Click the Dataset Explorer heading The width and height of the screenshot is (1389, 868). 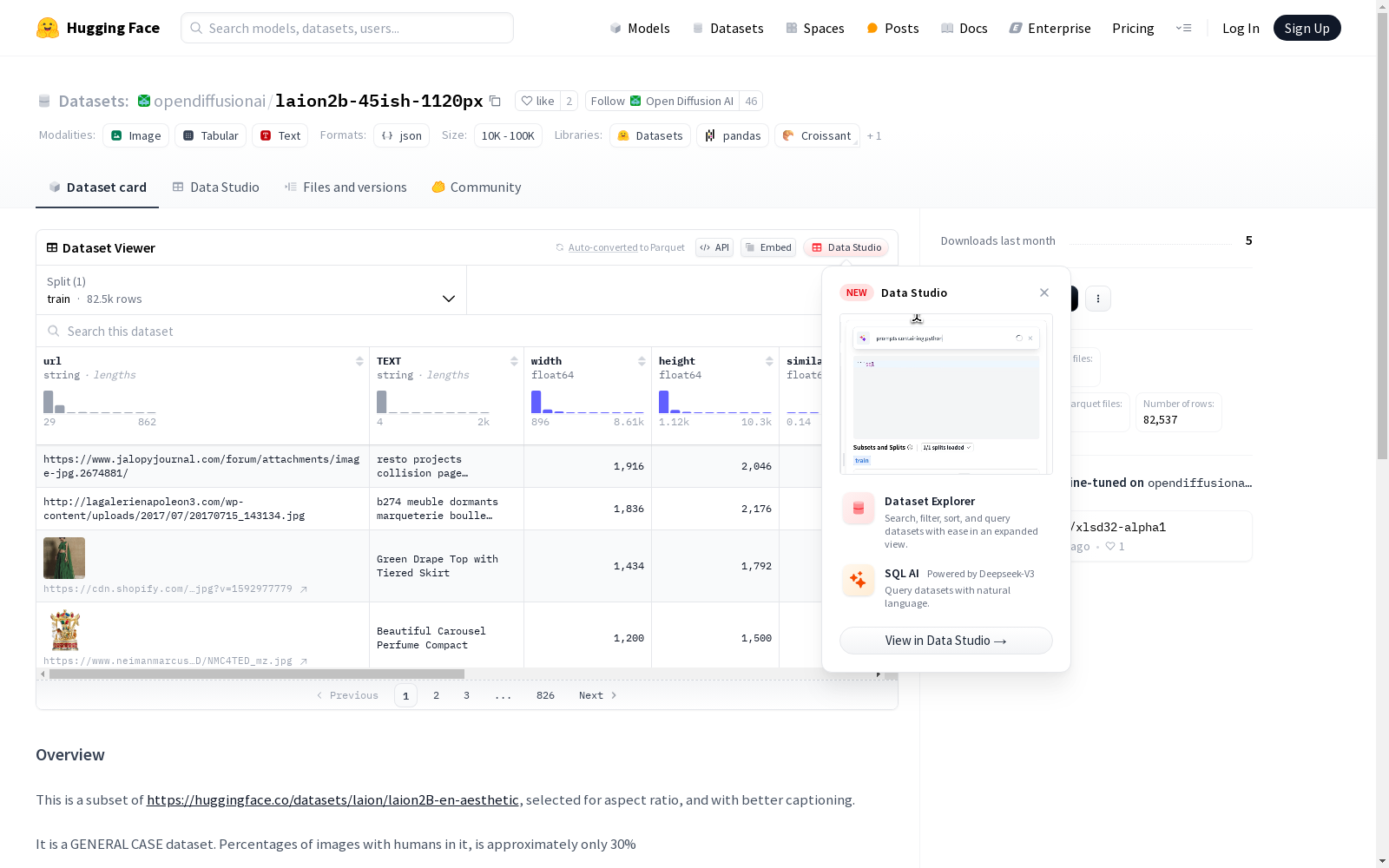coord(930,501)
